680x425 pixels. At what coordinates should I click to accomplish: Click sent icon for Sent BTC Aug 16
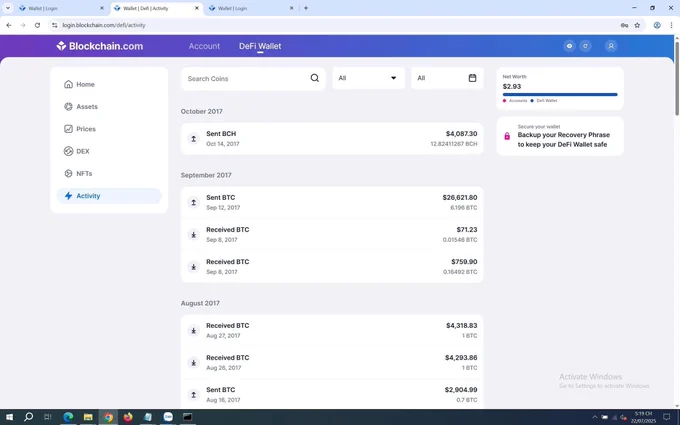pos(193,395)
